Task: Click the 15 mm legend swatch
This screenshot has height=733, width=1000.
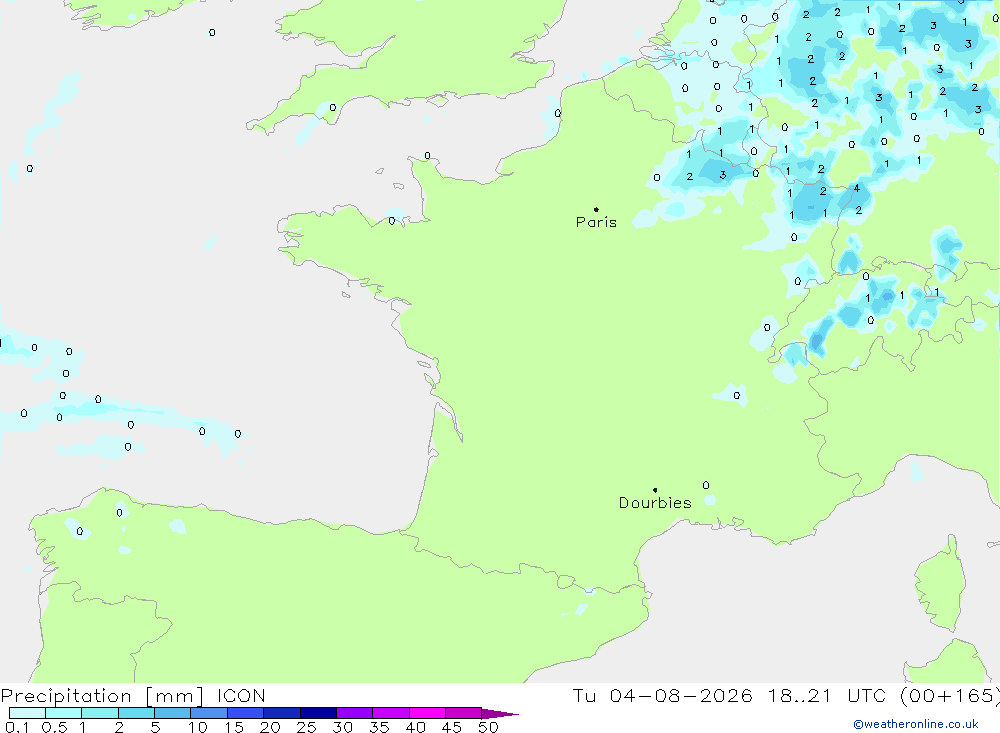Action: pos(246,713)
